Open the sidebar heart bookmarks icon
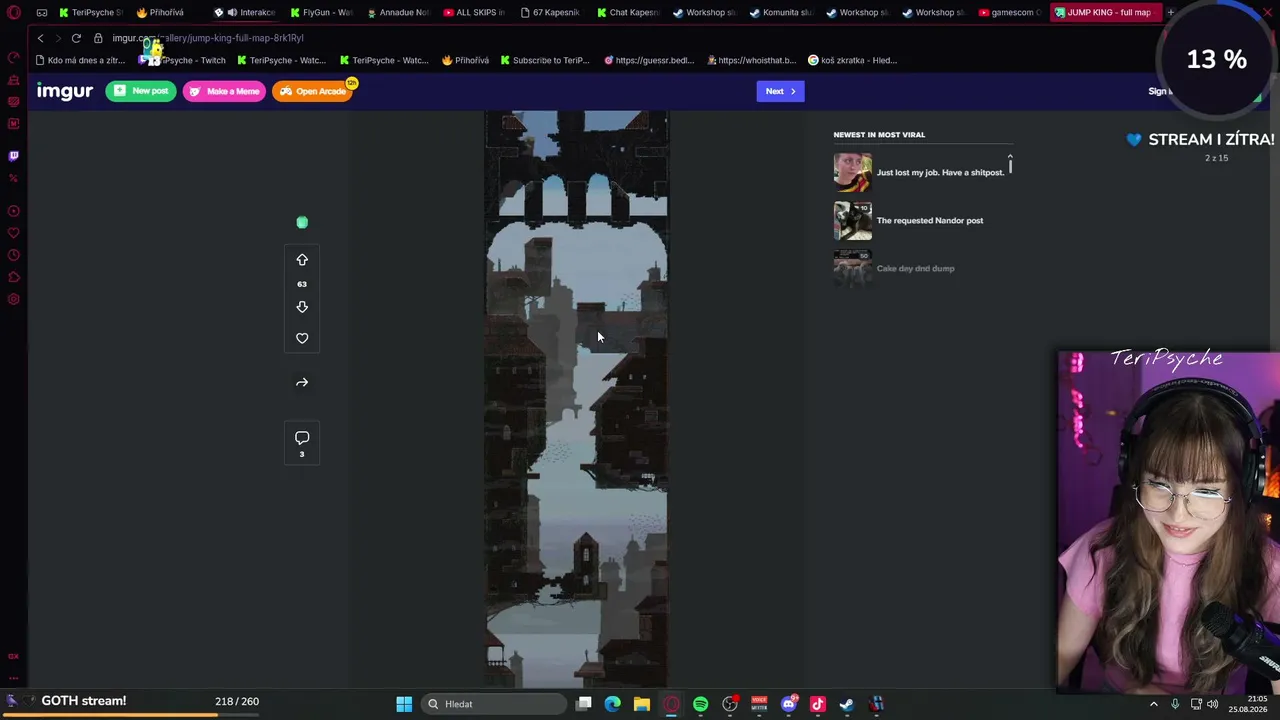Image resolution: width=1280 pixels, height=720 pixels. pyautogui.click(x=13, y=233)
